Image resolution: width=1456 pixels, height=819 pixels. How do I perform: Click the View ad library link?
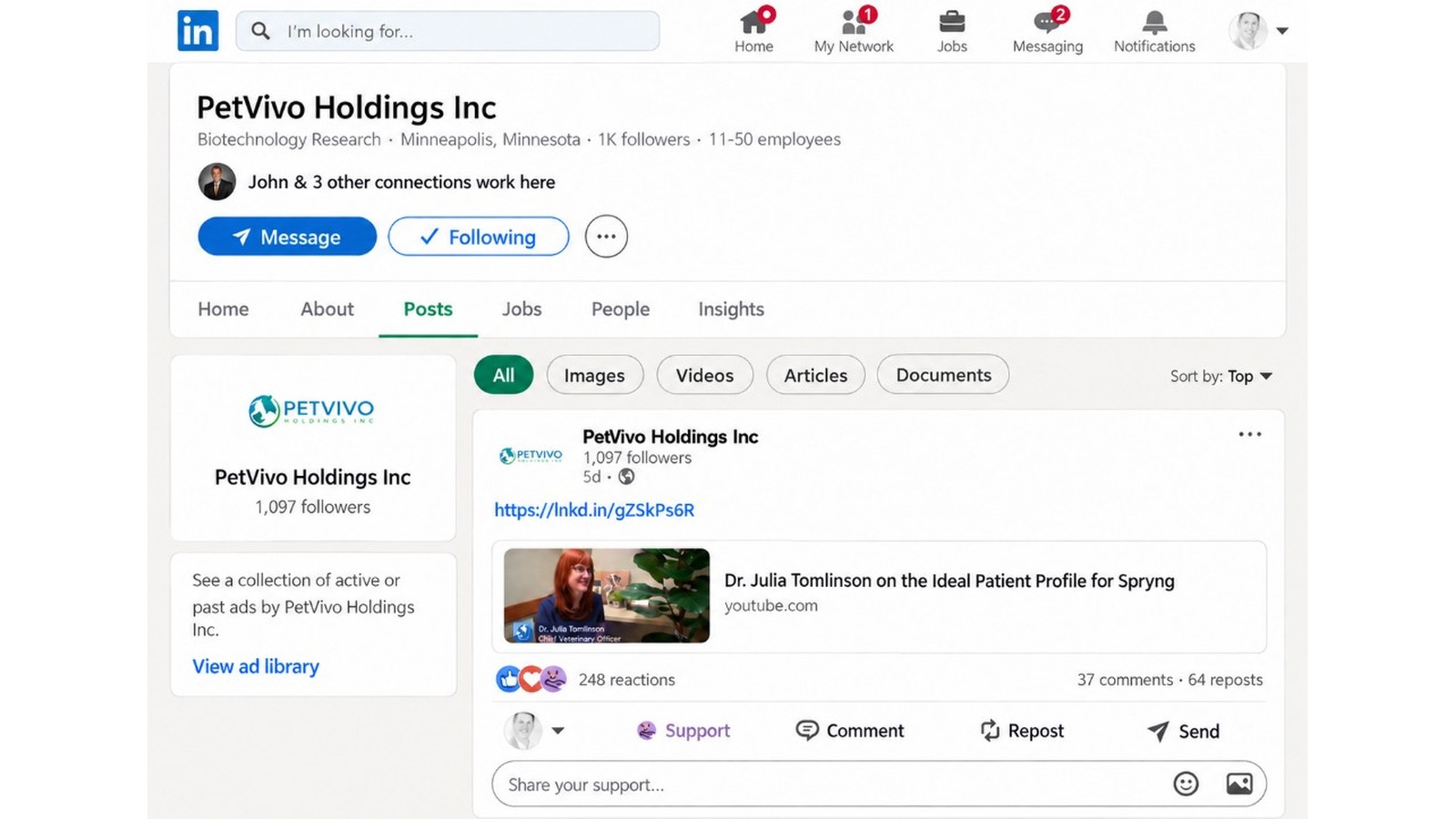click(256, 666)
